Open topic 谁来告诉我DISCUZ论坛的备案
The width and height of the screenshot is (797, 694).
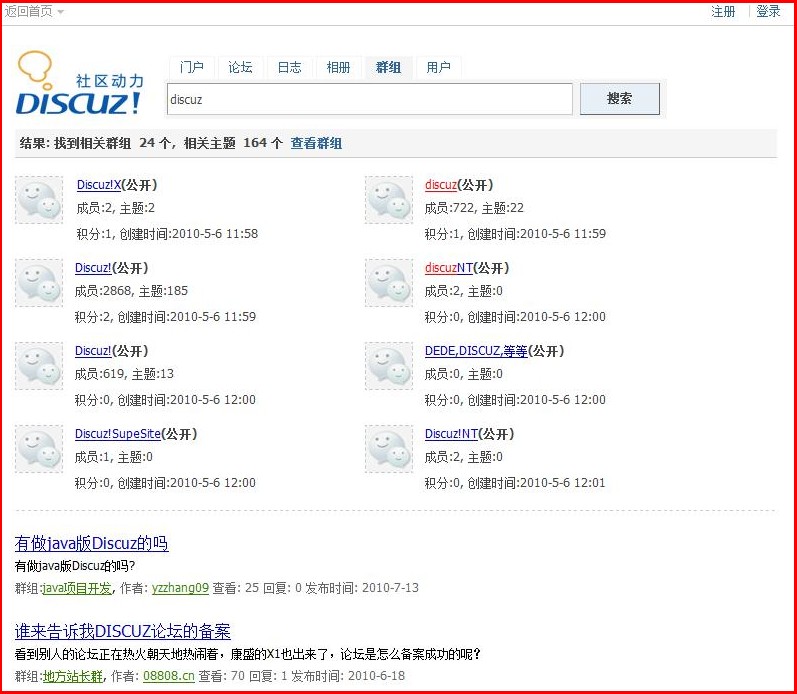(122, 631)
